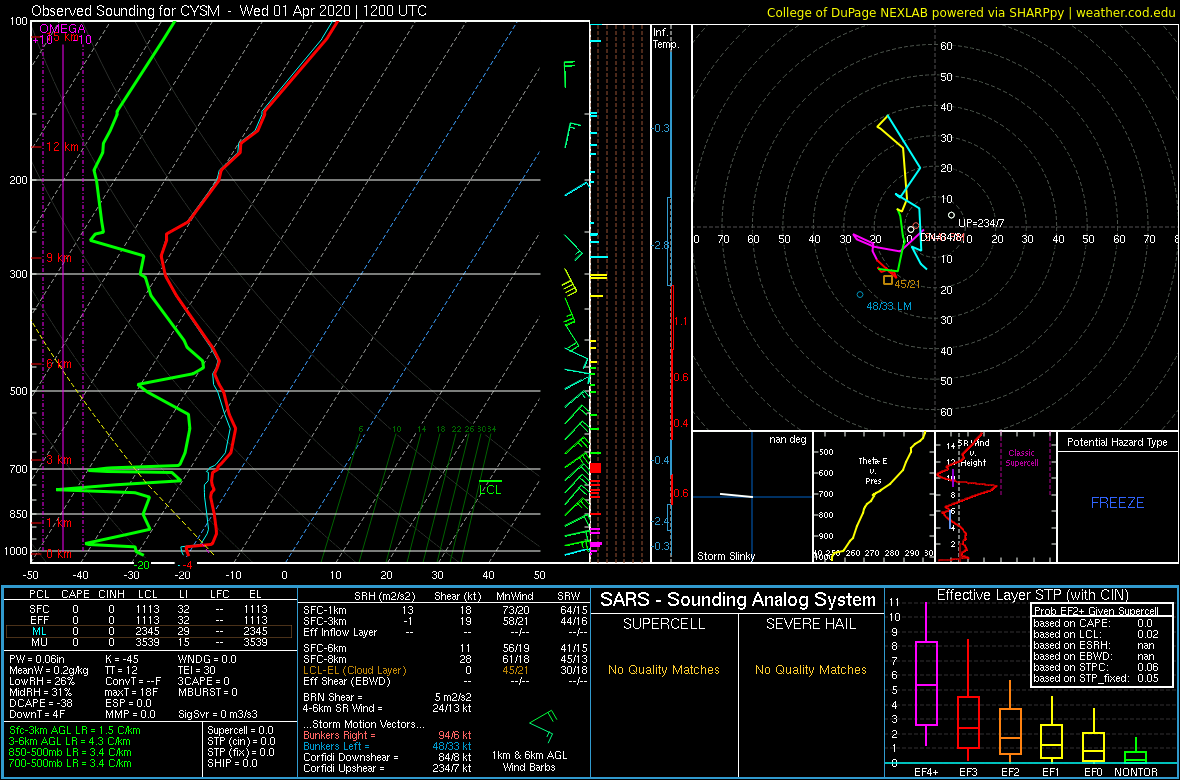Screen dimensions: 1180x780
Task: Click the orange EF2 box in the STP plot
Action: pyautogui.click(x=1010, y=732)
